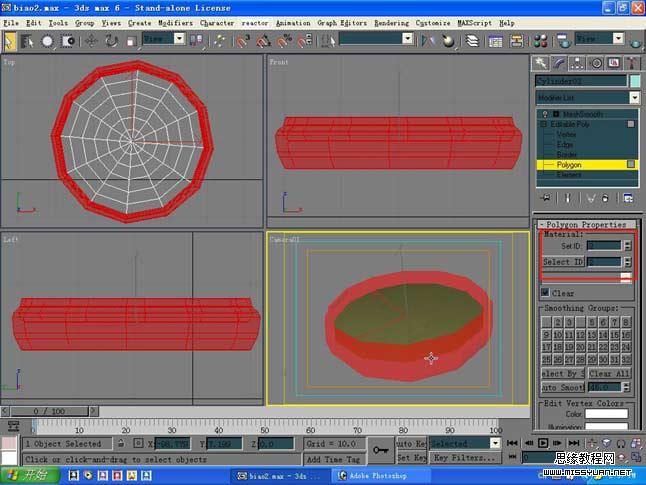This screenshot has width=646, height=485.
Task: Select the Polygon sub-object level
Action: click(569, 165)
